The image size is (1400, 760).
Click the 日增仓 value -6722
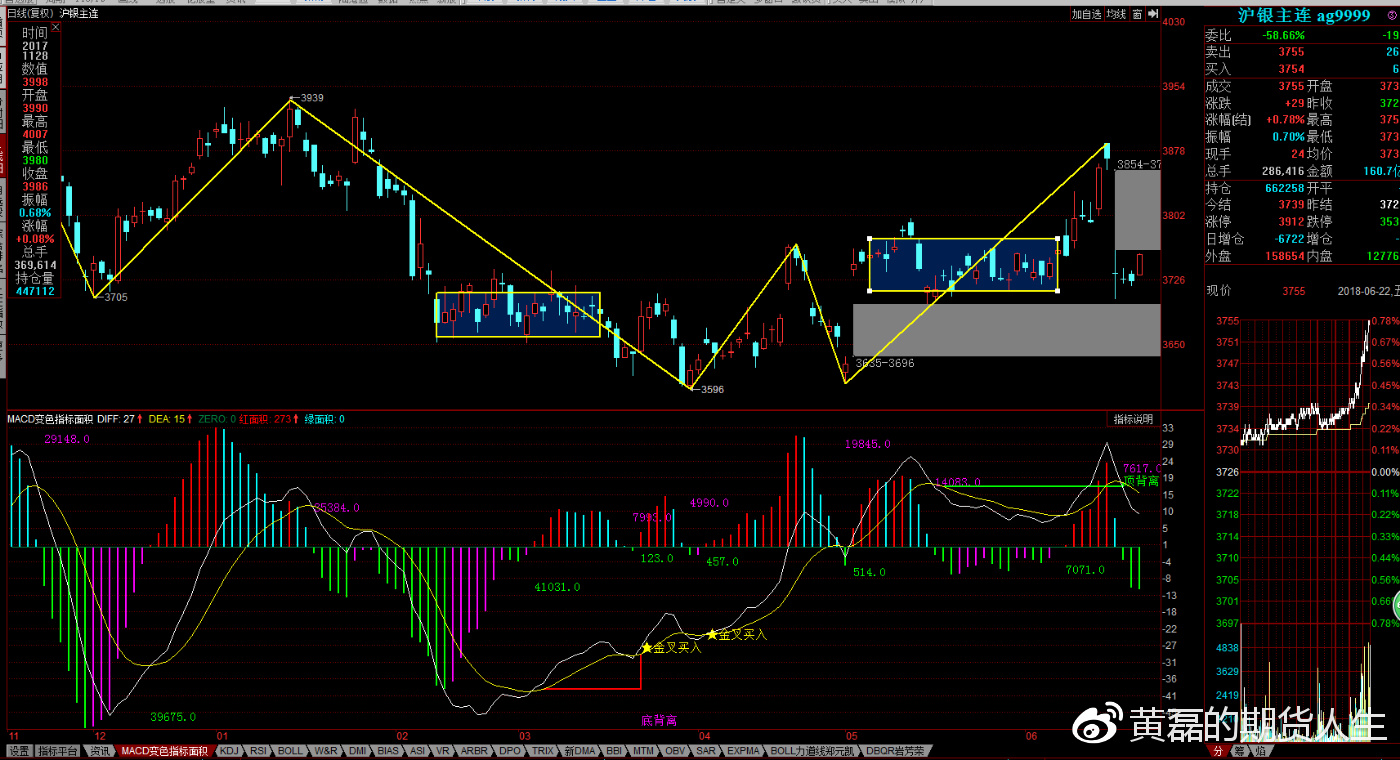click(1287, 239)
